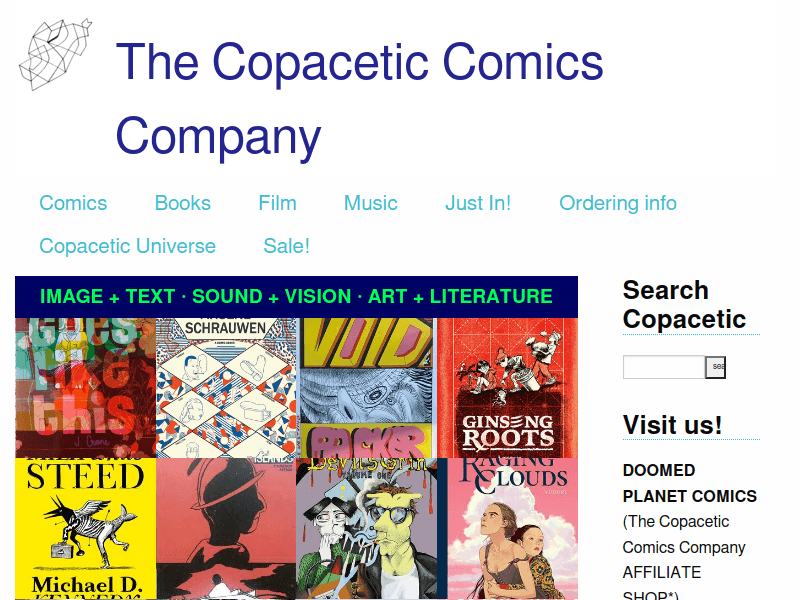Screen dimensions: 800x600
Task: Open the Sale! page
Action: pyautogui.click(x=286, y=246)
